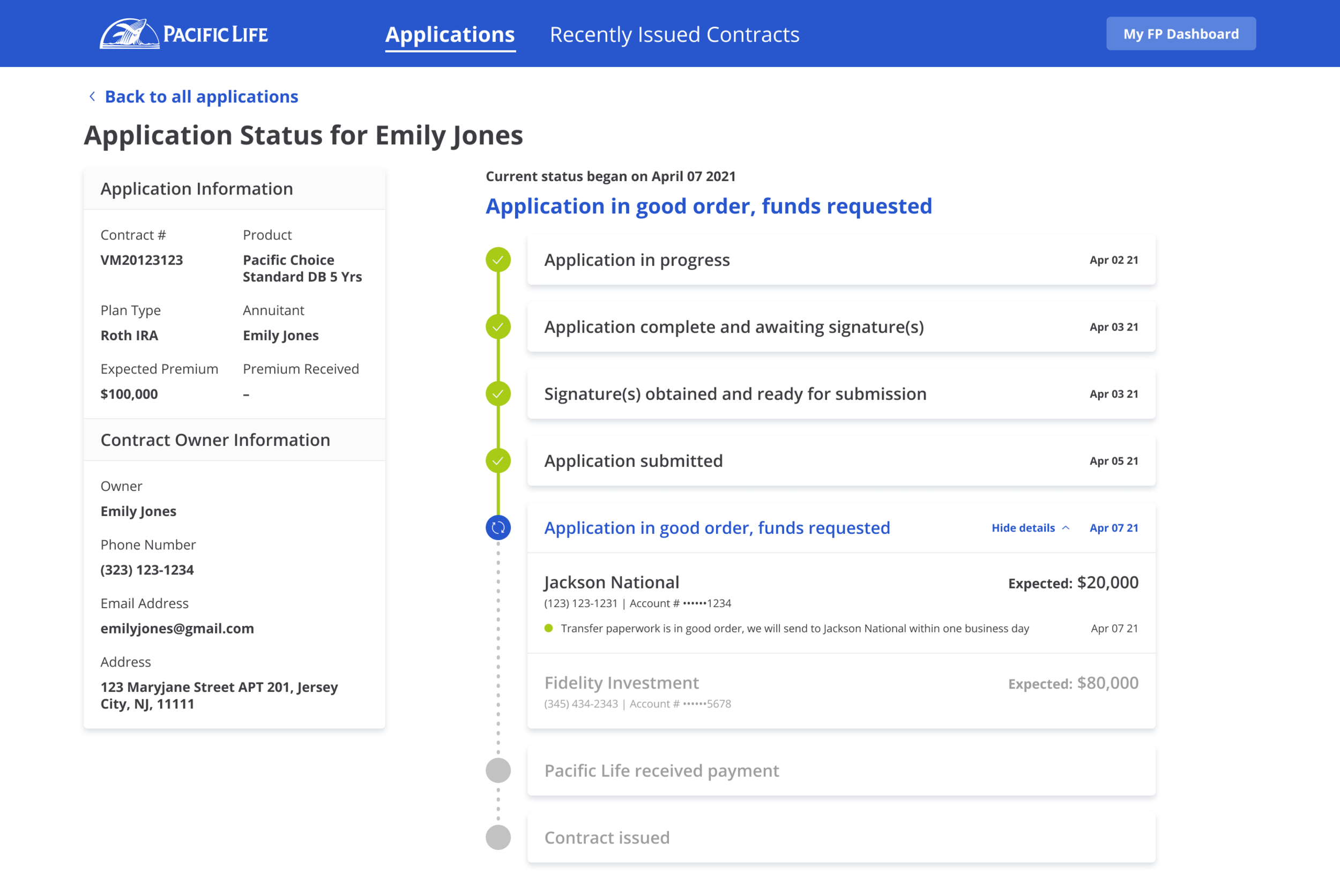Click checkmark for Application submitted step
The image size is (1340, 896).
(x=498, y=460)
